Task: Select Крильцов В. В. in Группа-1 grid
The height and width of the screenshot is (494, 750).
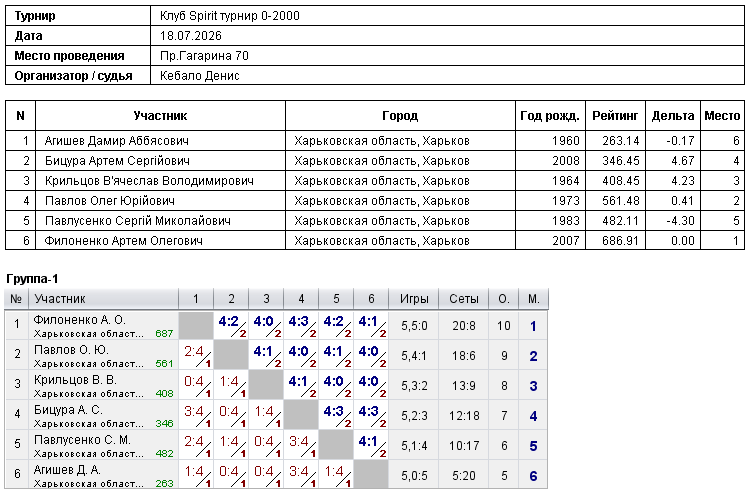Action: (75, 380)
